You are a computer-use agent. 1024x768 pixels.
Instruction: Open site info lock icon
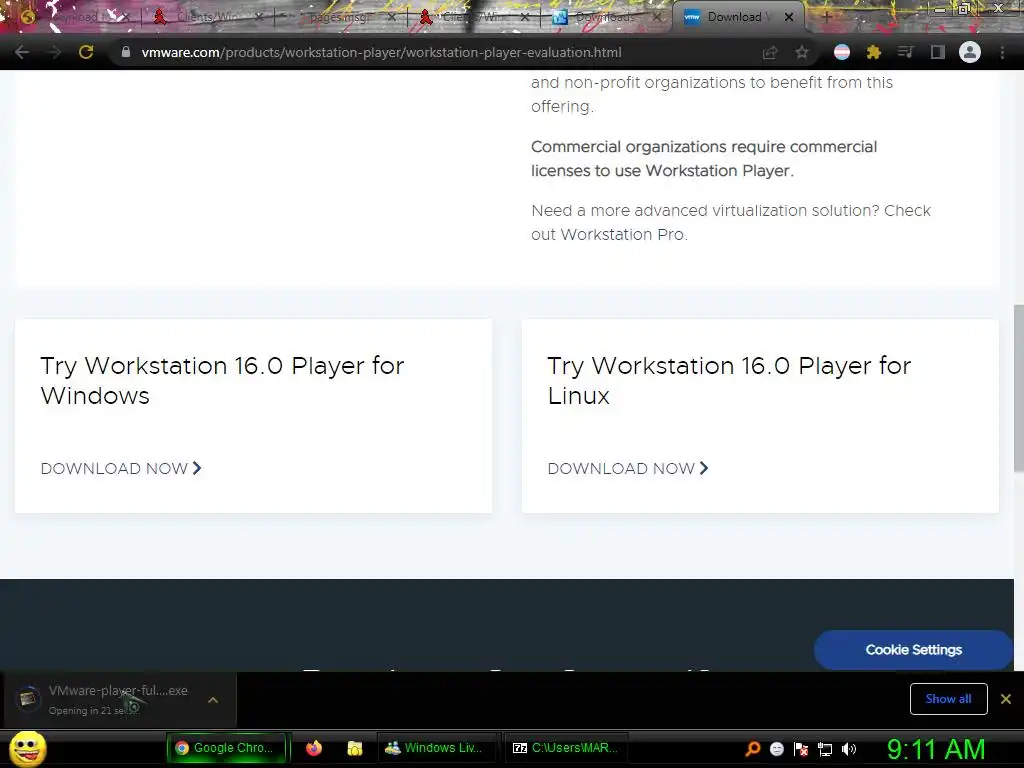coord(125,52)
